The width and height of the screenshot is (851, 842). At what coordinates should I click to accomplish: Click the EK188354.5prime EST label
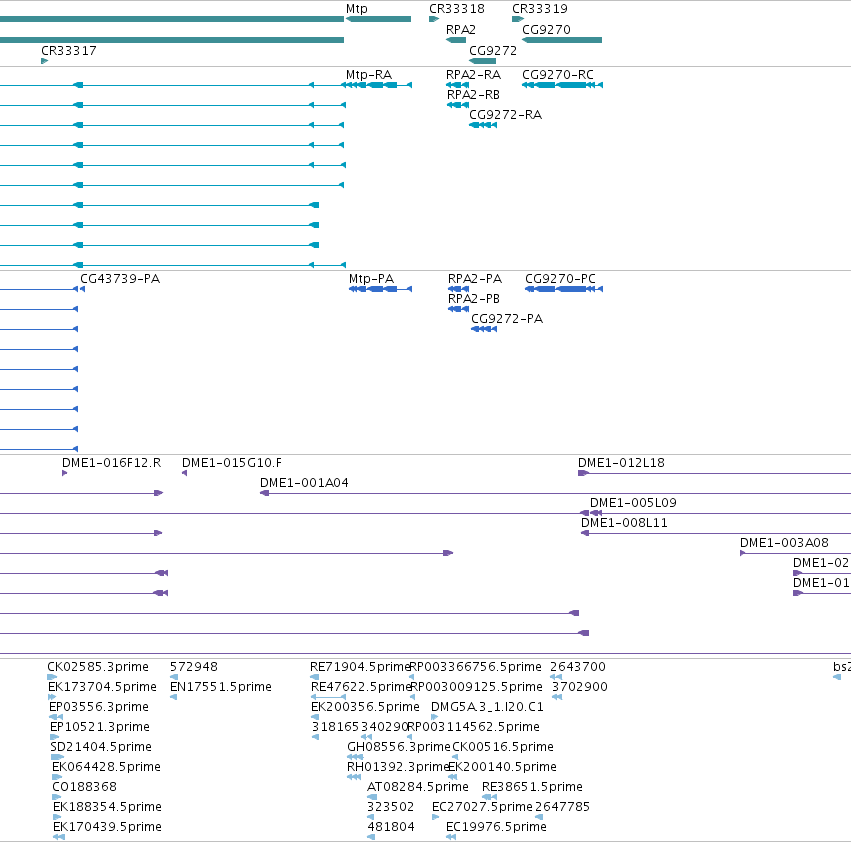(107, 807)
